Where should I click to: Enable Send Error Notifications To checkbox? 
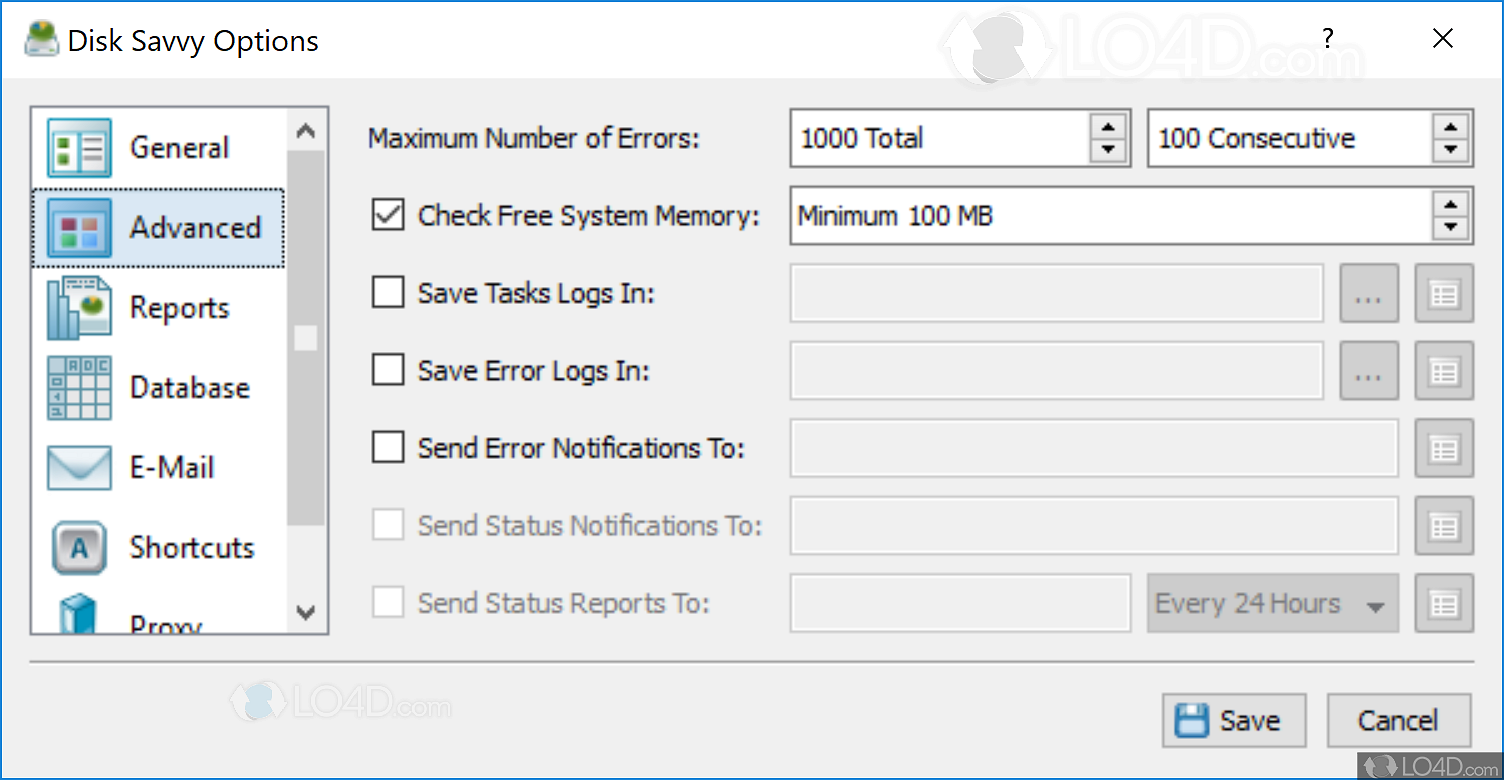[388, 447]
